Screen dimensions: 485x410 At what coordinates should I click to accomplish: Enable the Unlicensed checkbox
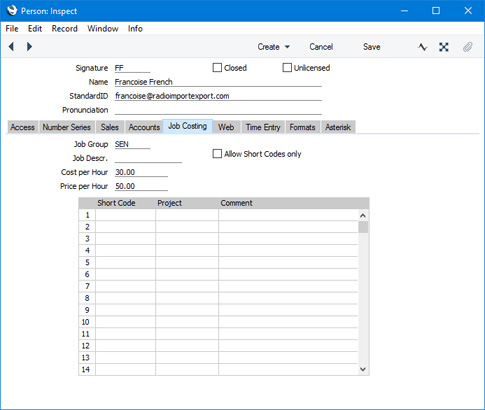(x=287, y=68)
